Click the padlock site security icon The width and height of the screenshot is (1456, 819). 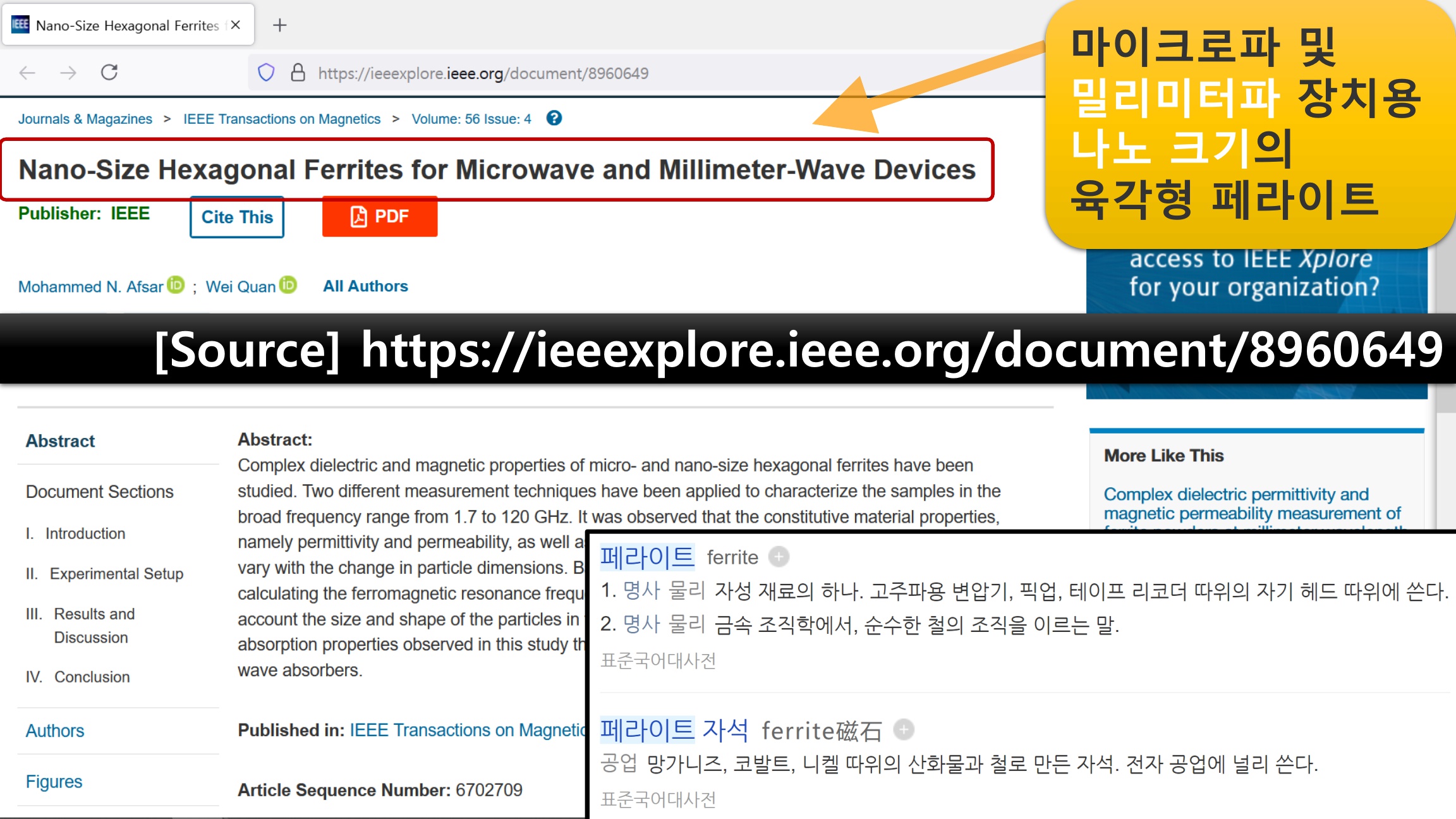(298, 73)
